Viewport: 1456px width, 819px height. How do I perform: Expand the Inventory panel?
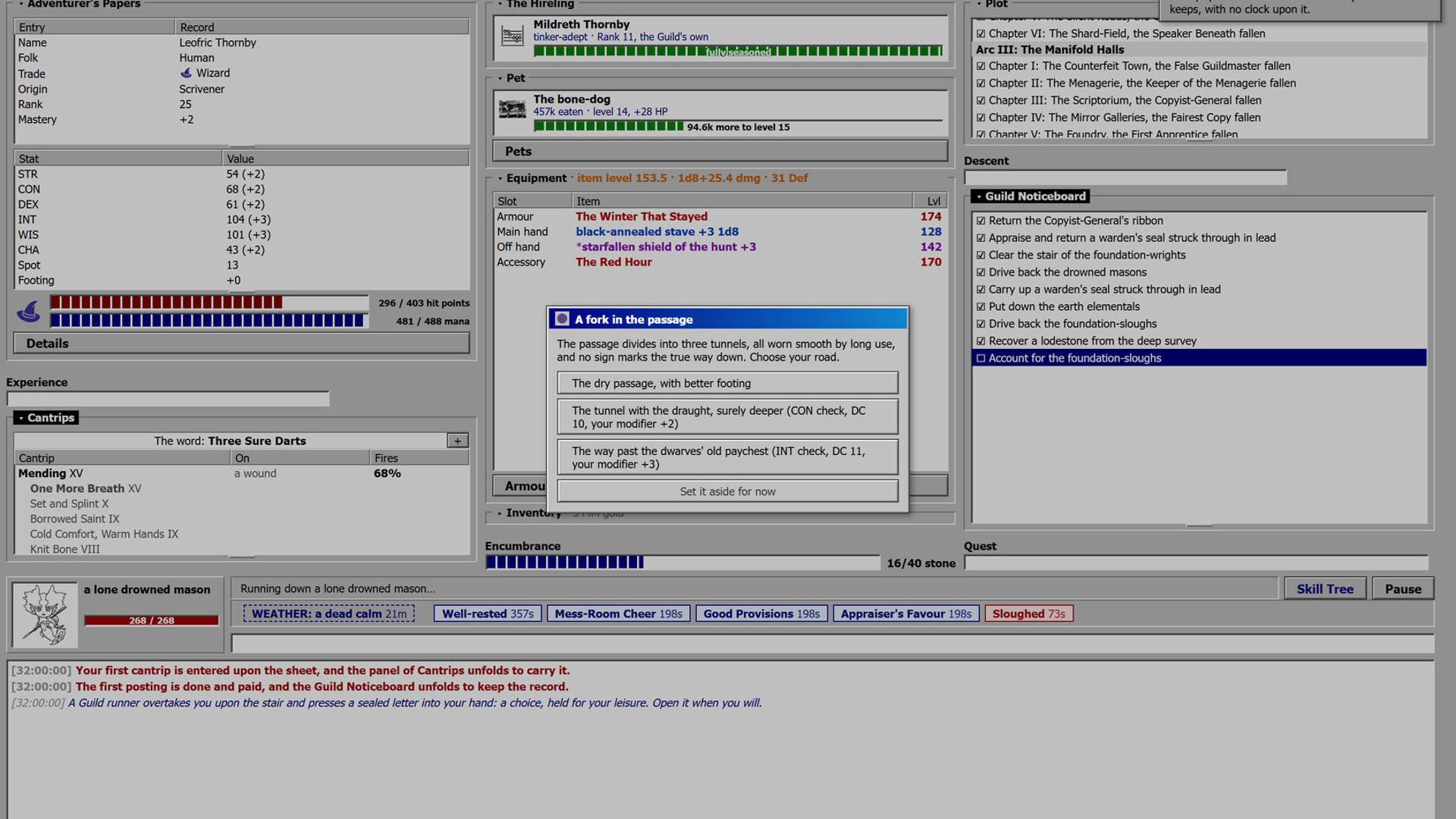[500, 513]
